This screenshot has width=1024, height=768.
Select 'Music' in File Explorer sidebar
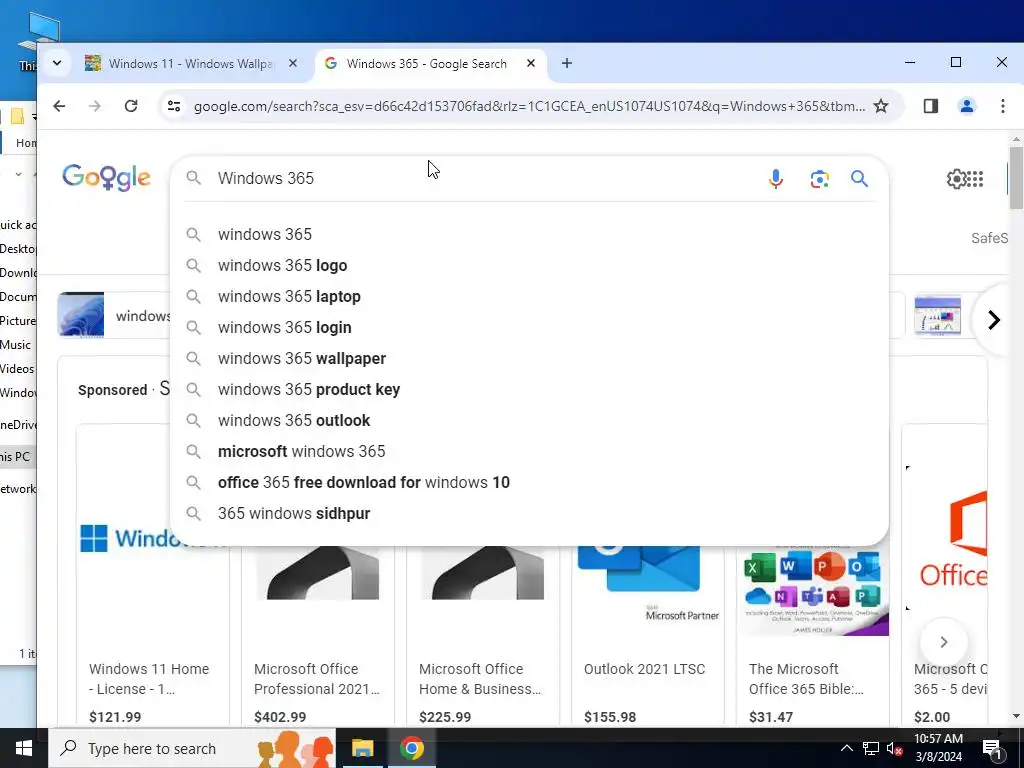pos(16,345)
